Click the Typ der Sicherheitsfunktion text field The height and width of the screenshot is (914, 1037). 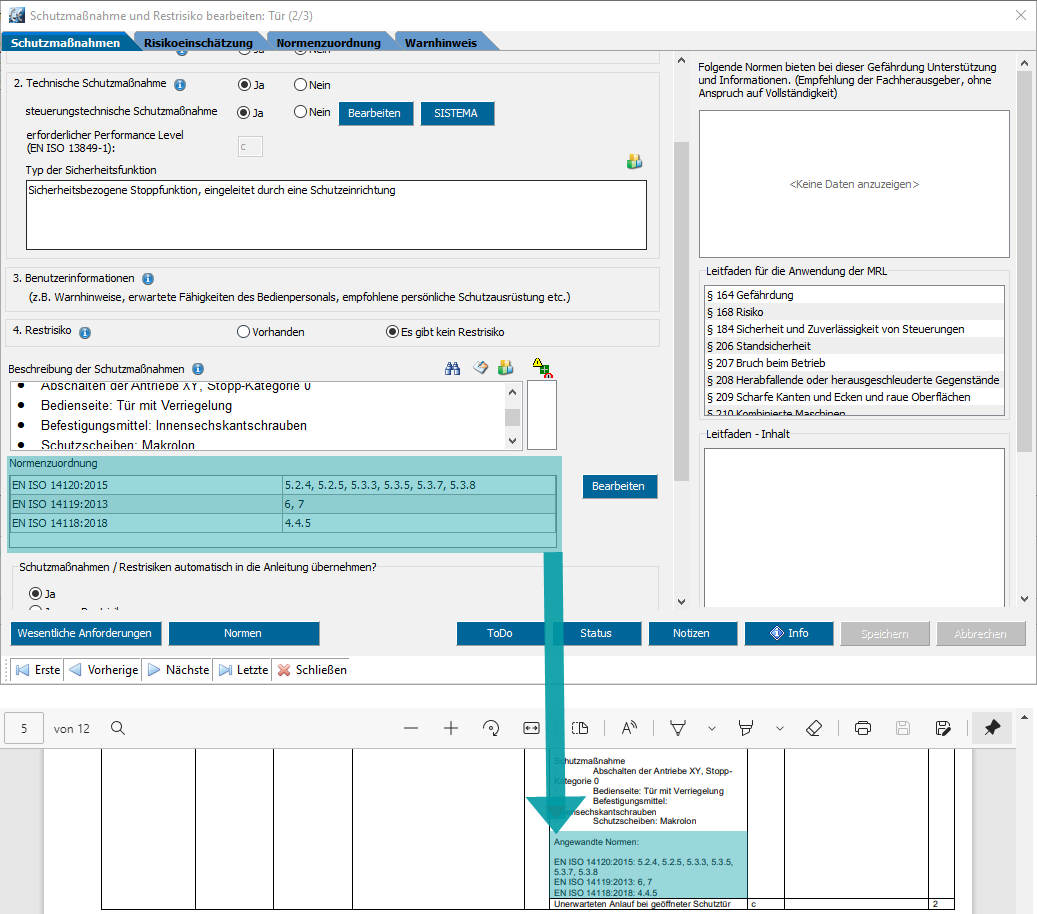336,214
